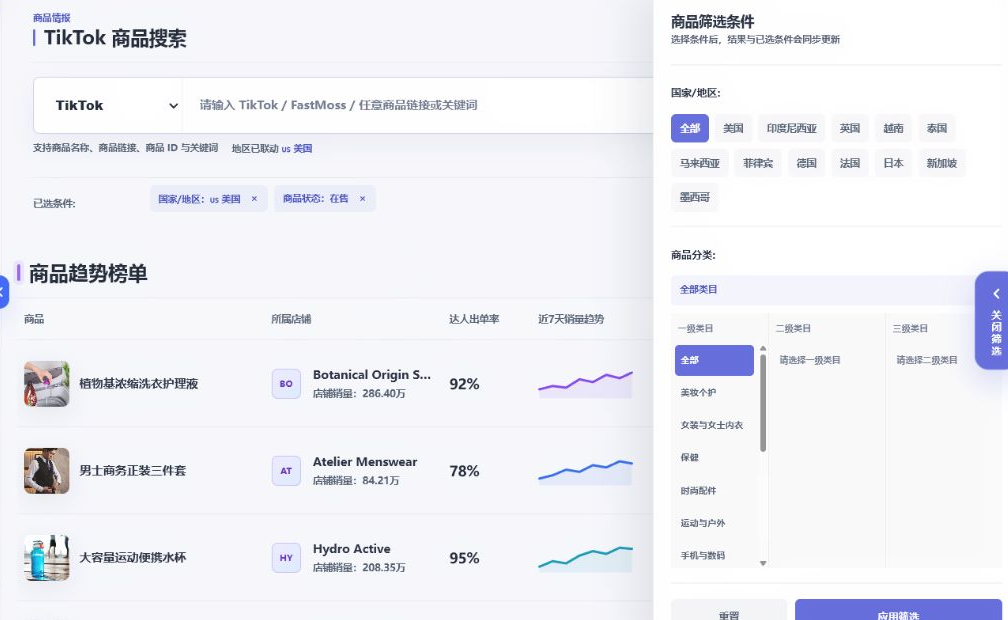The height and width of the screenshot is (620, 1008).
Task: Click the product search input field
Action: pyautogui.click(x=418, y=105)
